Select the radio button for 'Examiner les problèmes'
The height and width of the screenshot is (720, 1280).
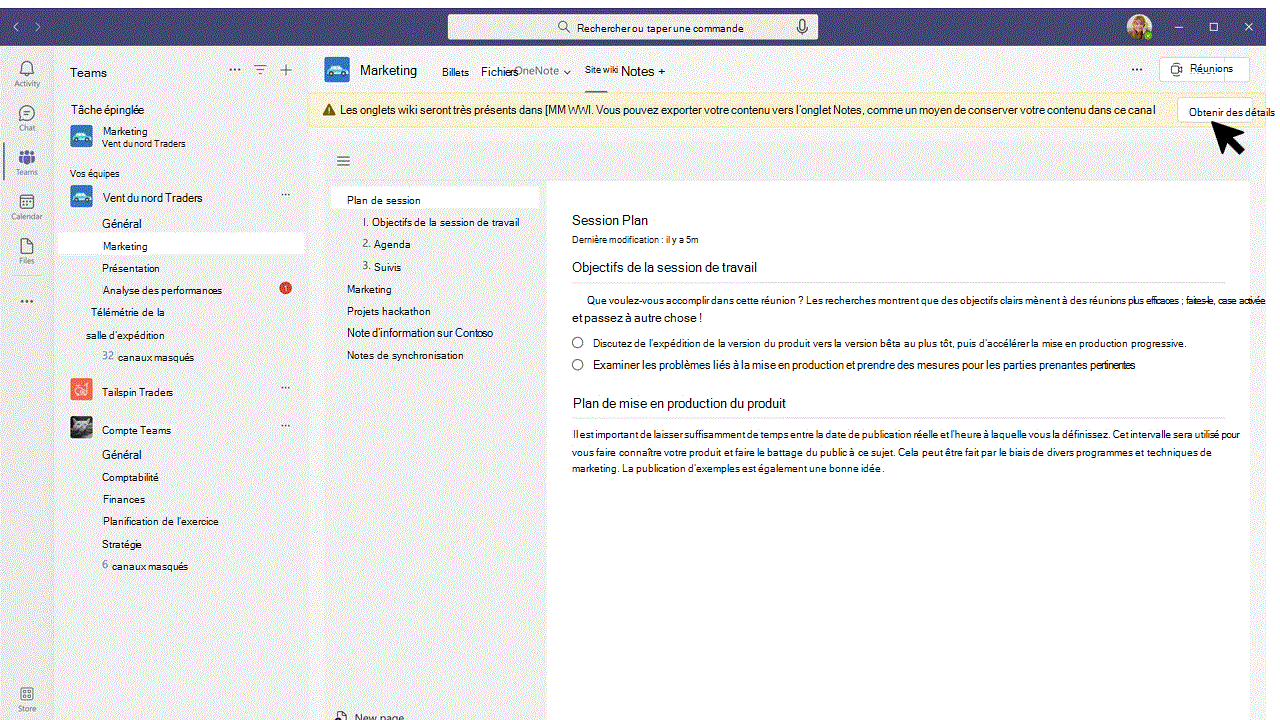tap(578, 365)
